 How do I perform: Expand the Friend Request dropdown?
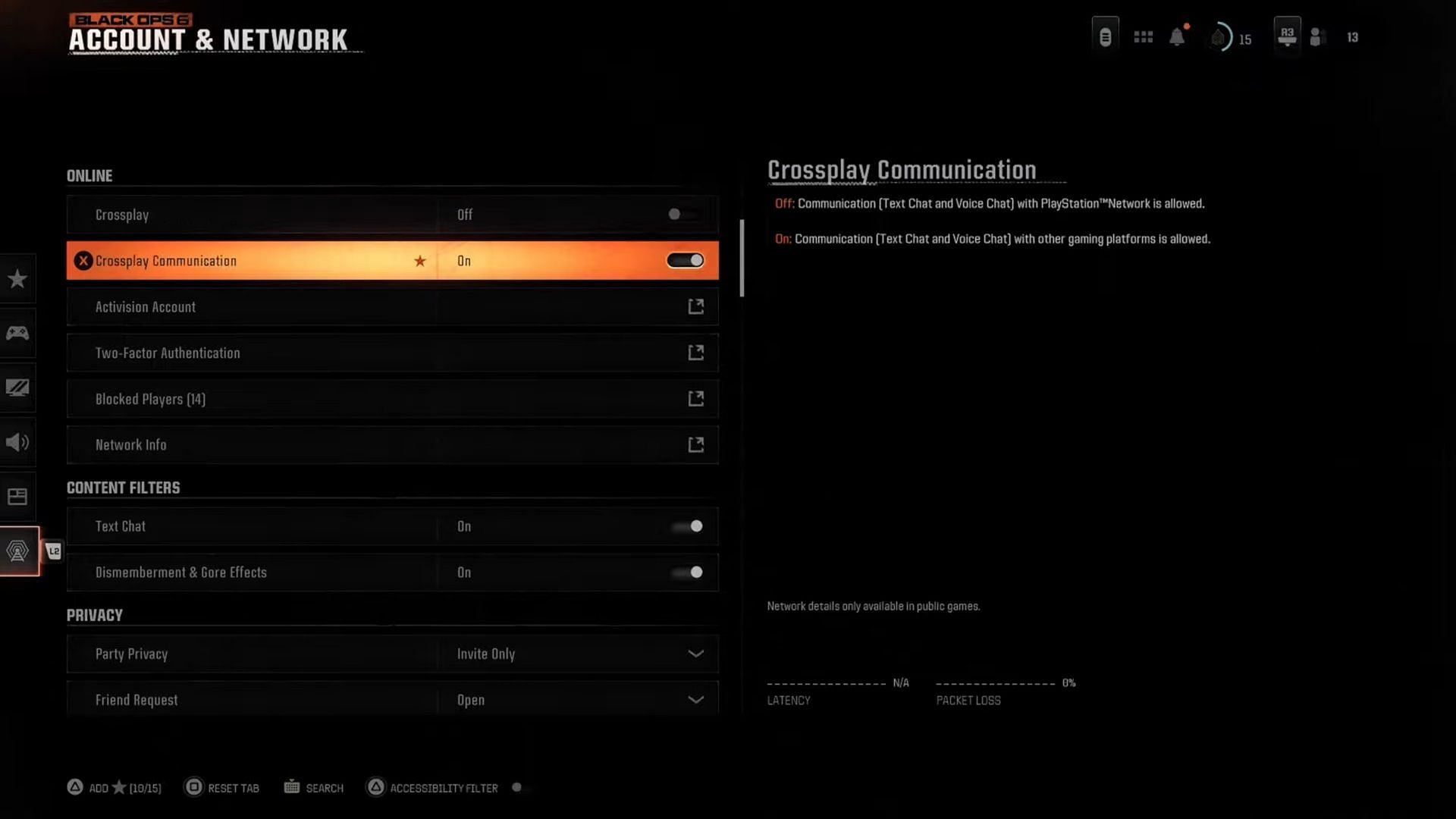696,699
